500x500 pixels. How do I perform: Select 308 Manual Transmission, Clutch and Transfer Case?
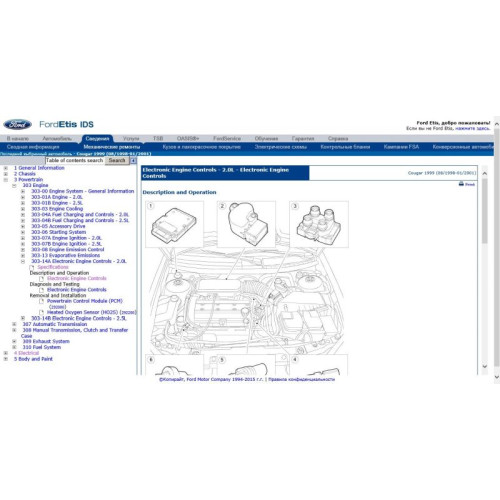tap(75, 333)
